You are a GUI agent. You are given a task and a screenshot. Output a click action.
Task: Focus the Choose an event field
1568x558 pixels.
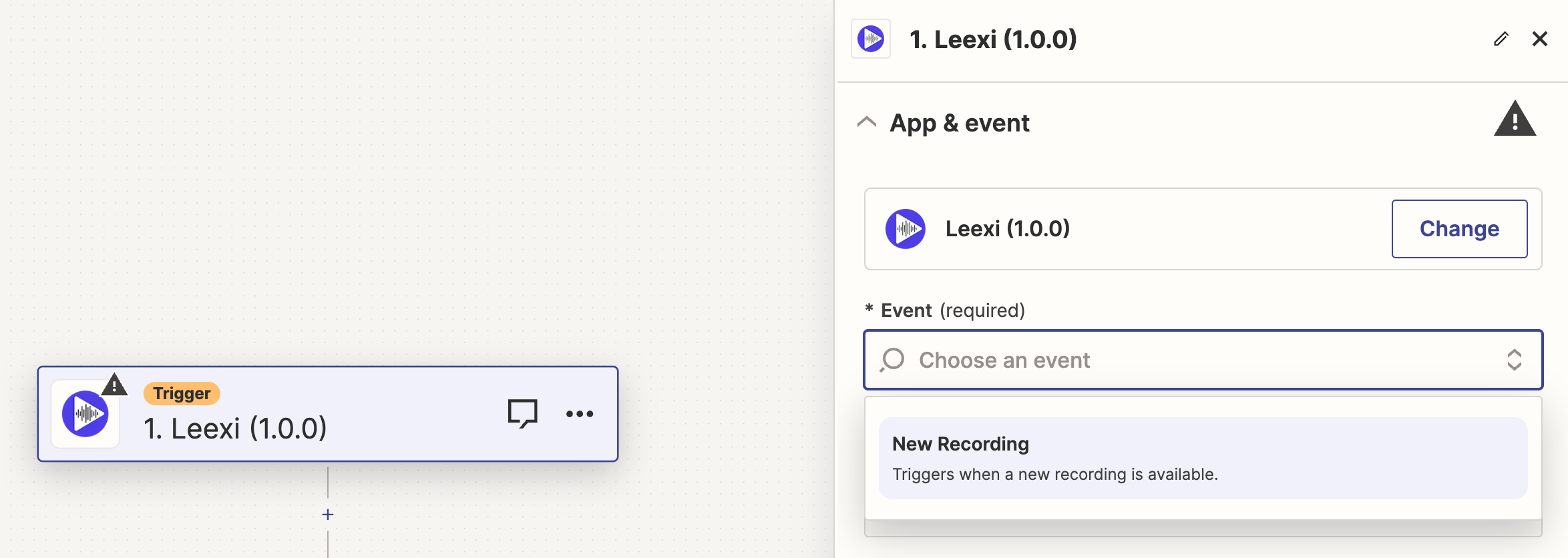(1203, 360)
